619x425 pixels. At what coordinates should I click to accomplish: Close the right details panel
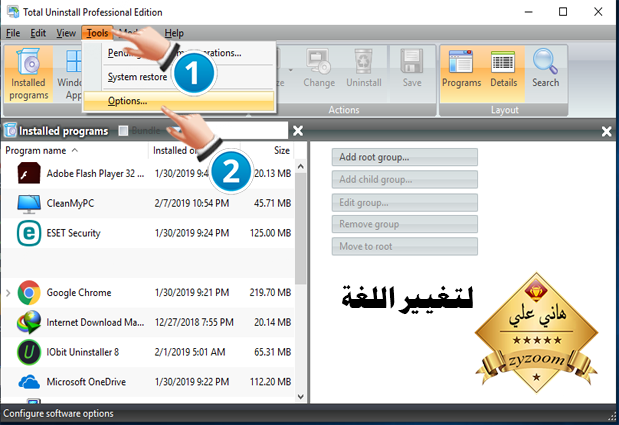click(x=607, y=131)
